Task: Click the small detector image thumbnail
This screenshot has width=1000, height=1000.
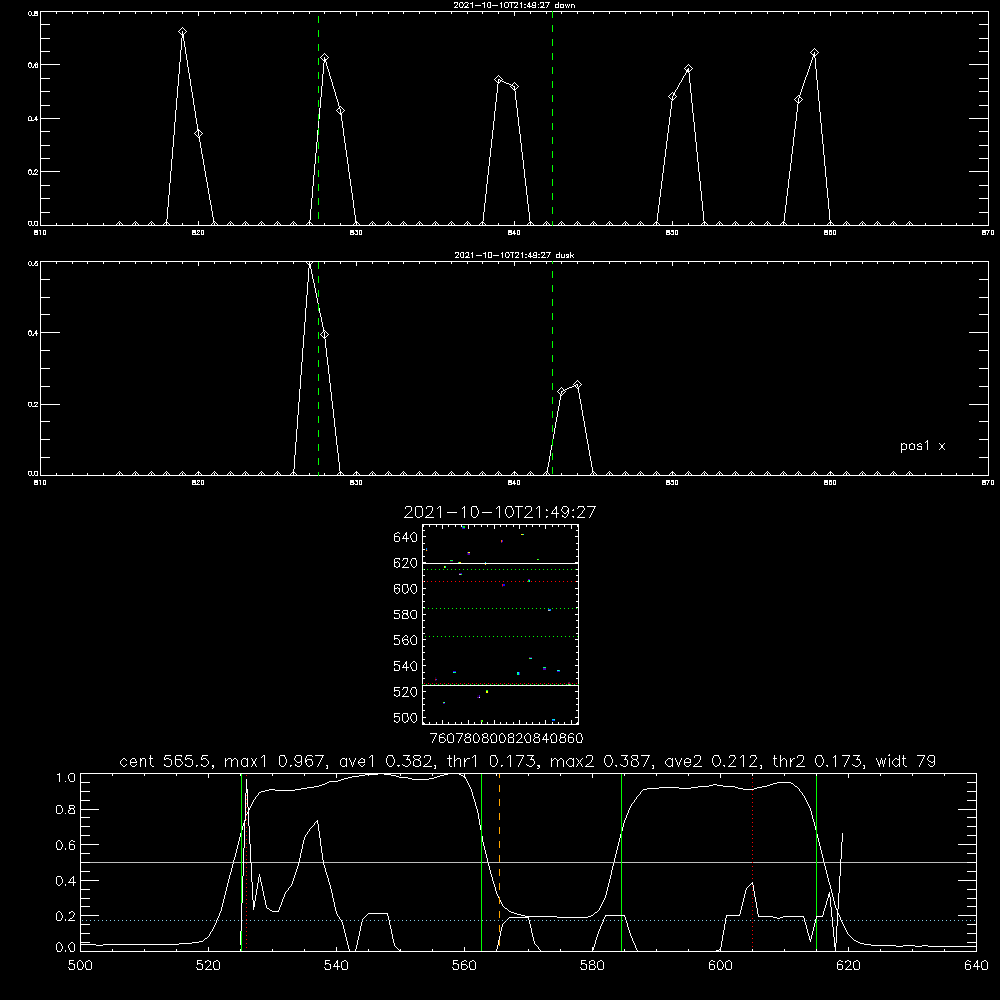Action: [500, 624]
